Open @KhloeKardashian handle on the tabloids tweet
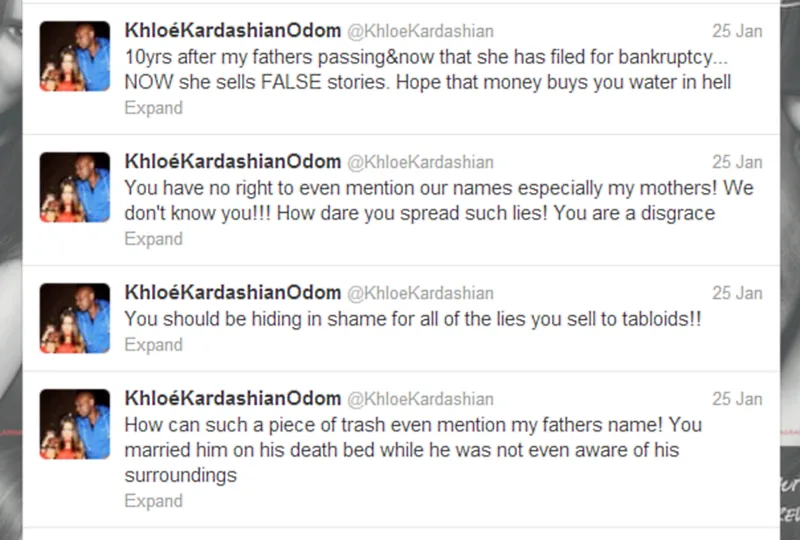 (419, 293)
